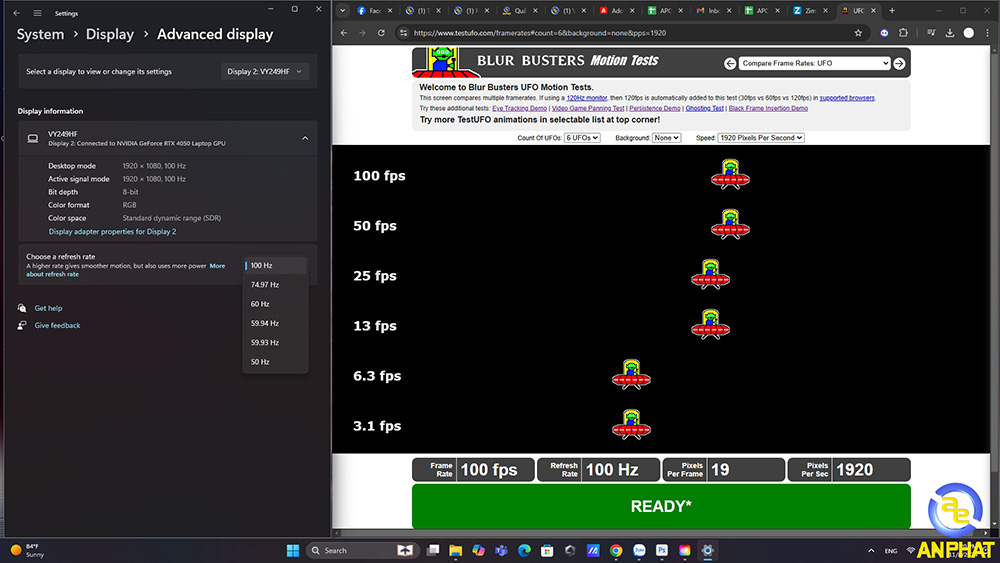Image resolution: width=1000 pixels, height=563 pixels.
Task: Click the Settings back arrow
Action: coord(17,13)
